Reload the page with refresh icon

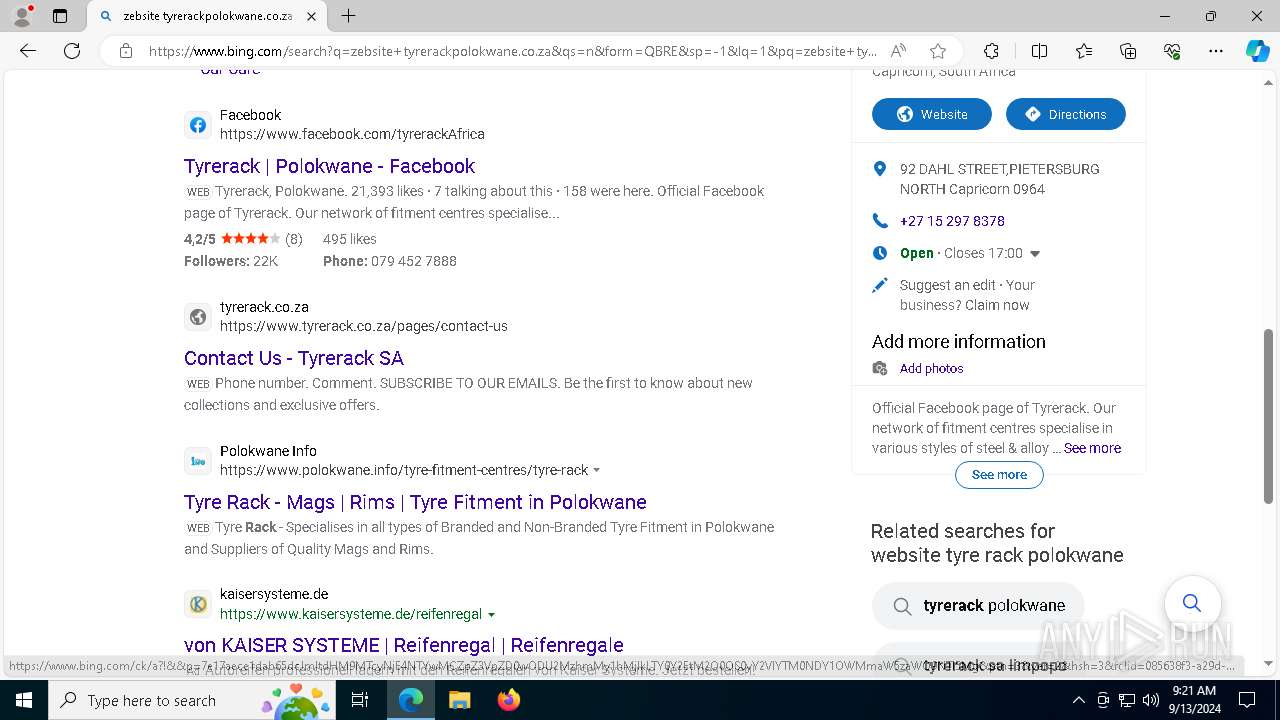coord(72,51)
